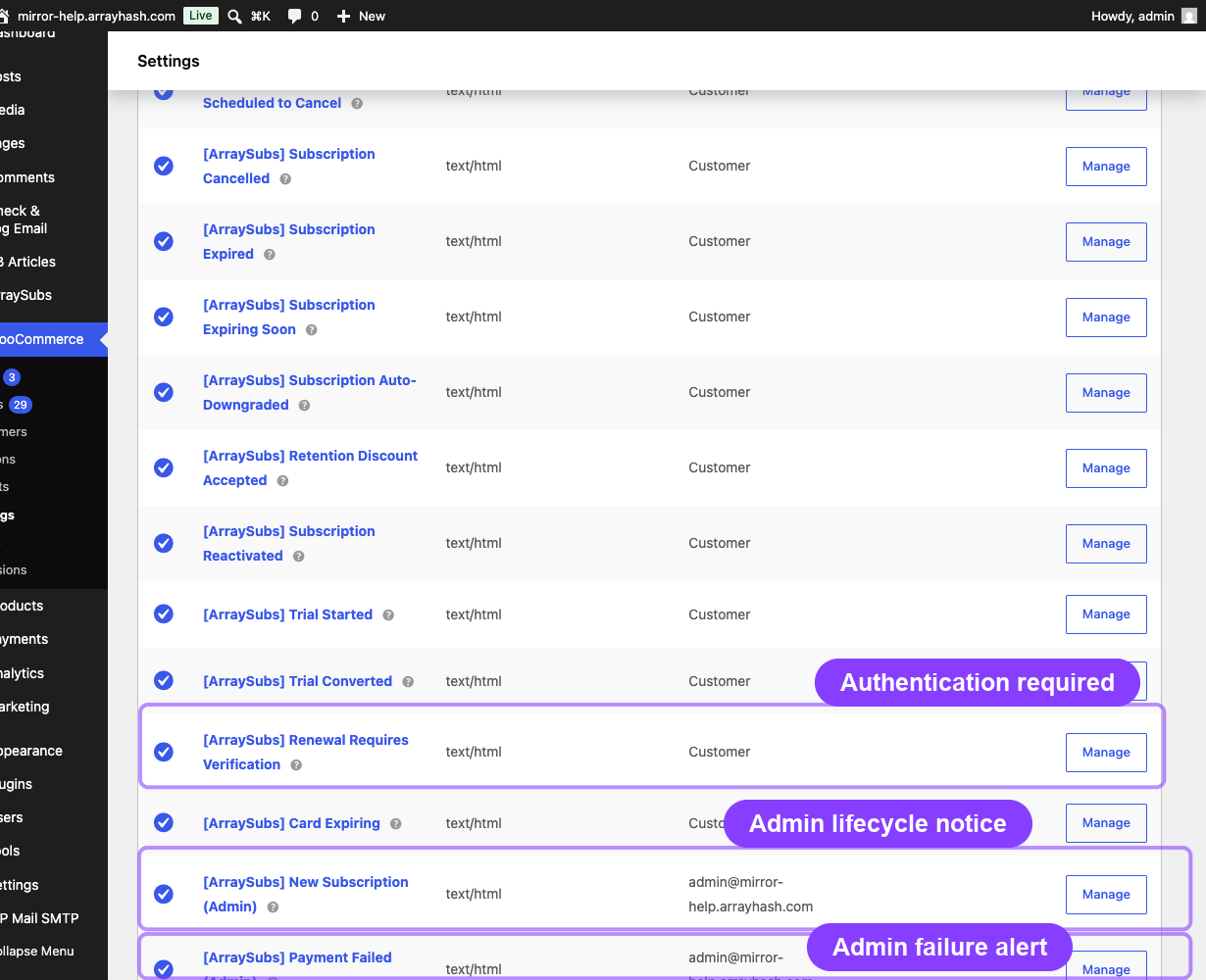Manage the New Subscription (Admin) email
Viewport: 1206px width, 980px height.
click(x=1106, y=895)
